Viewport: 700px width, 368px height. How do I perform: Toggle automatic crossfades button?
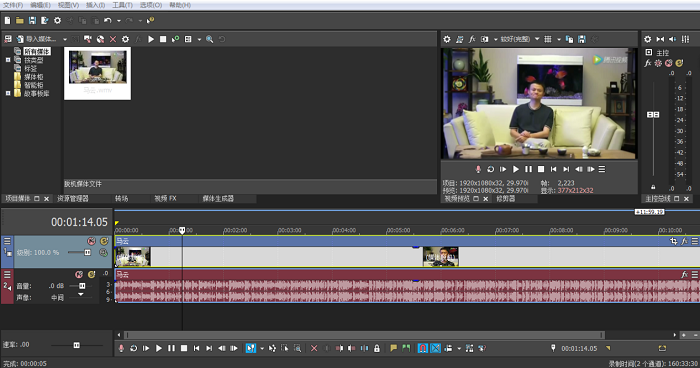(x=435, y=348)
